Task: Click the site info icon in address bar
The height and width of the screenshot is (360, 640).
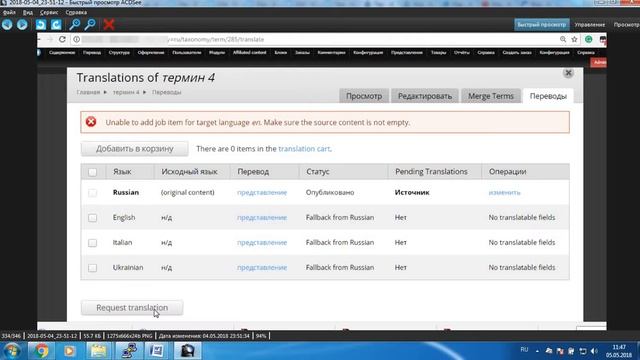Action: click(x=76, y=39)
